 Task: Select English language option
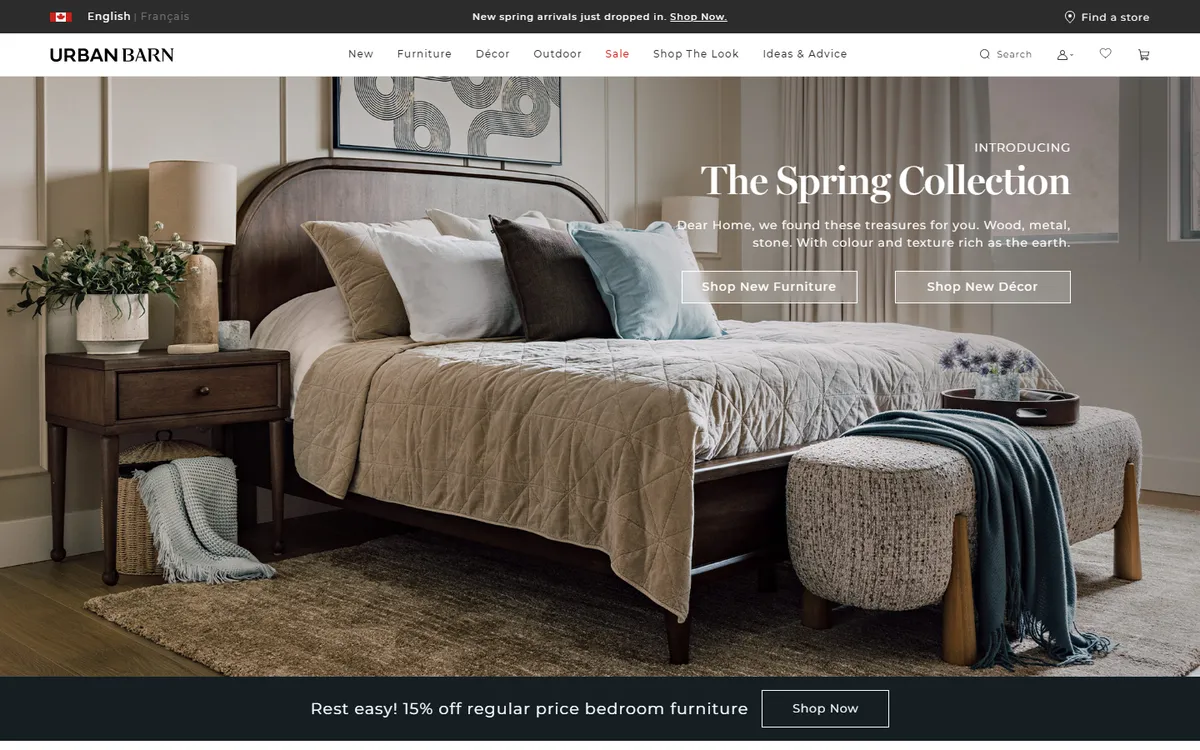[109, 16]
